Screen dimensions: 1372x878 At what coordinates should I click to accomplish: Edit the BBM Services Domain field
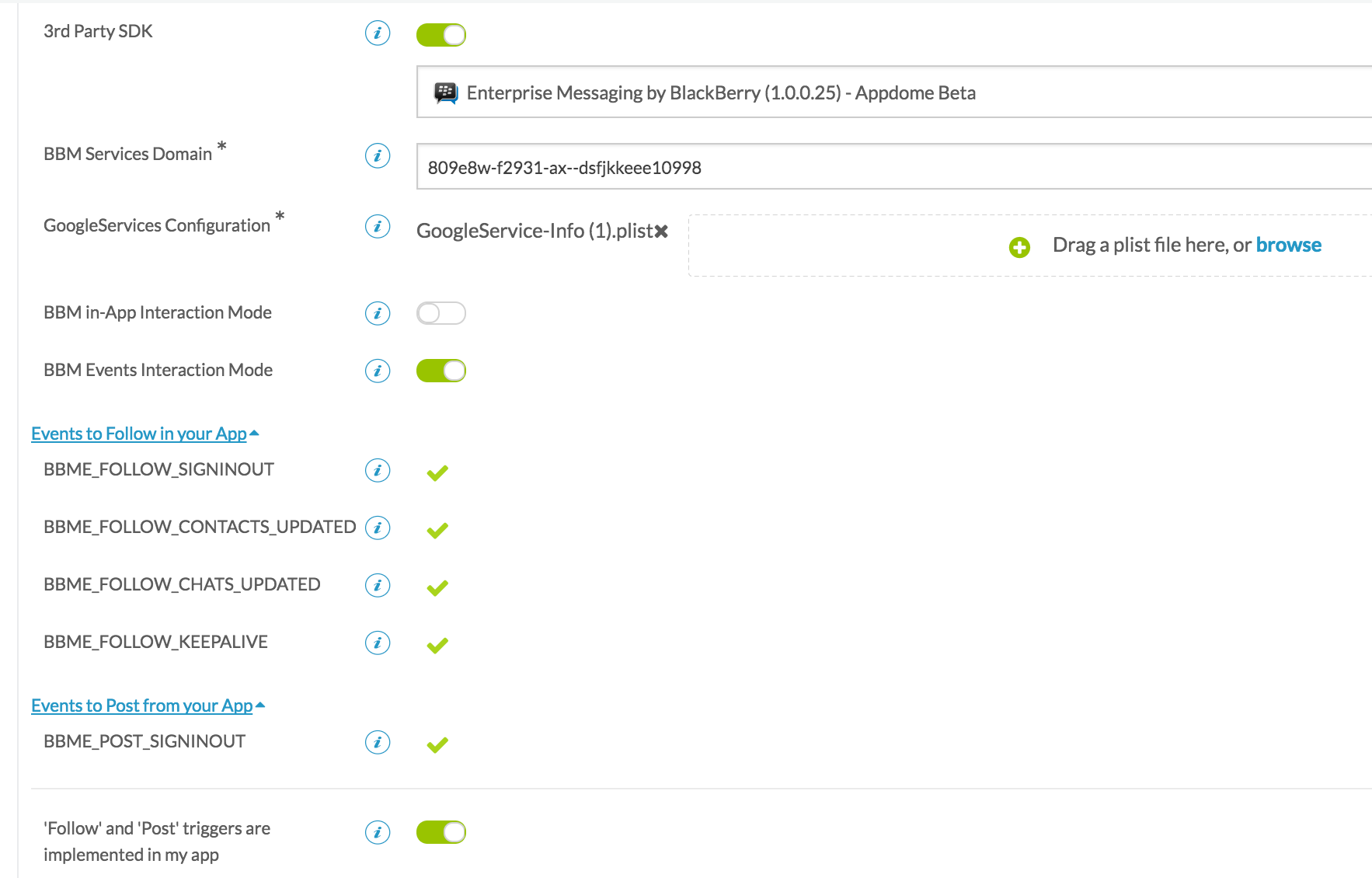894,166
